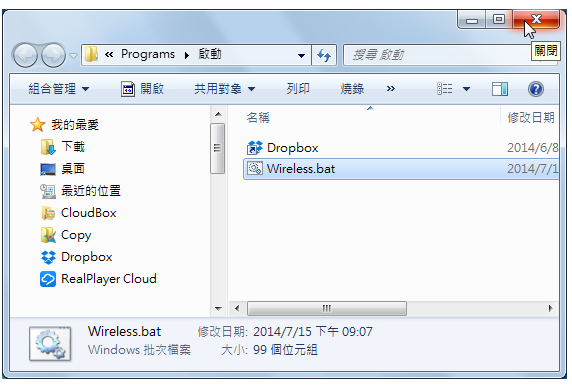The image size is (572, 386).
Task: Click the Wireless.bat thumbnail in details pane
Action: click(x=50, y=344)
